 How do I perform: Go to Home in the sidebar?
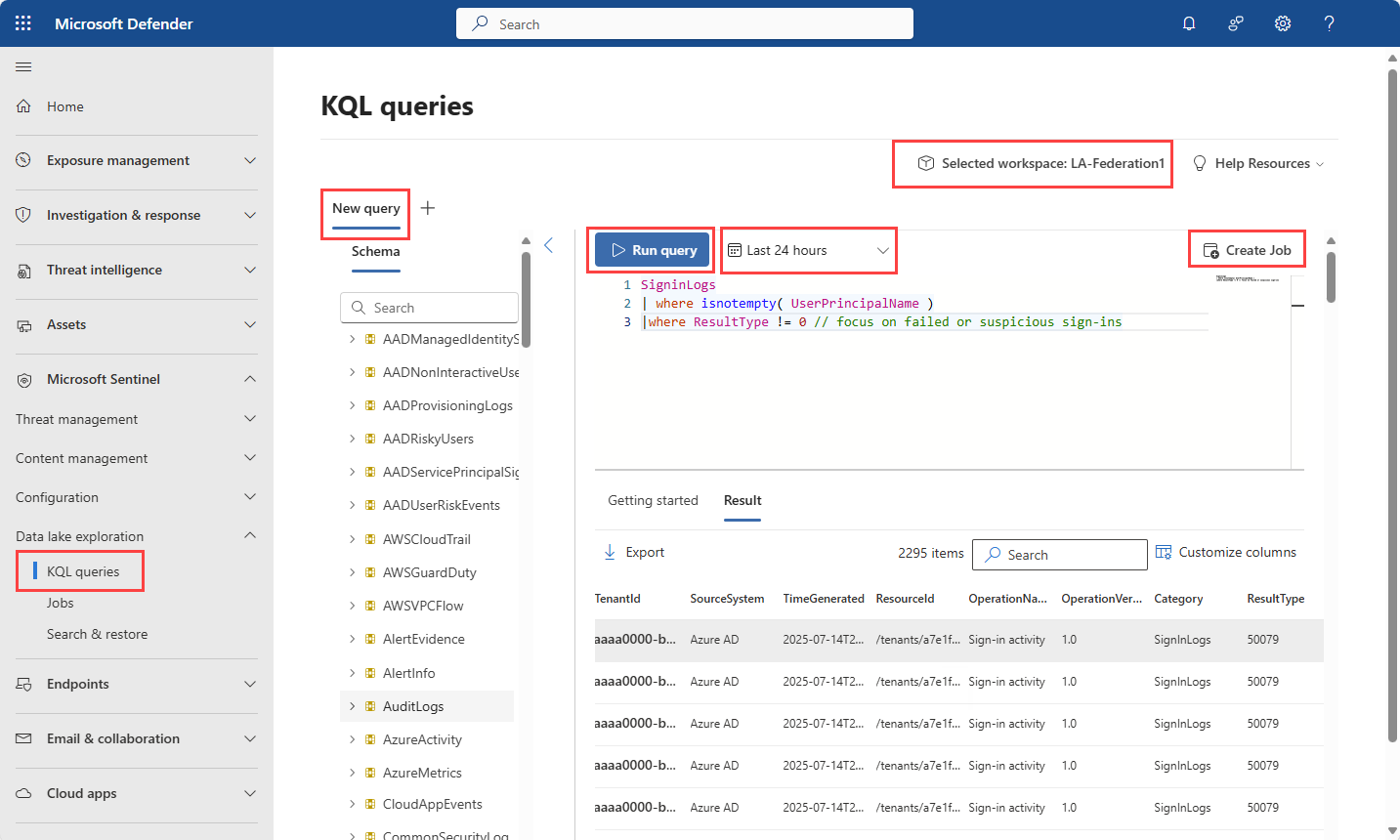(x=65, y=106)
